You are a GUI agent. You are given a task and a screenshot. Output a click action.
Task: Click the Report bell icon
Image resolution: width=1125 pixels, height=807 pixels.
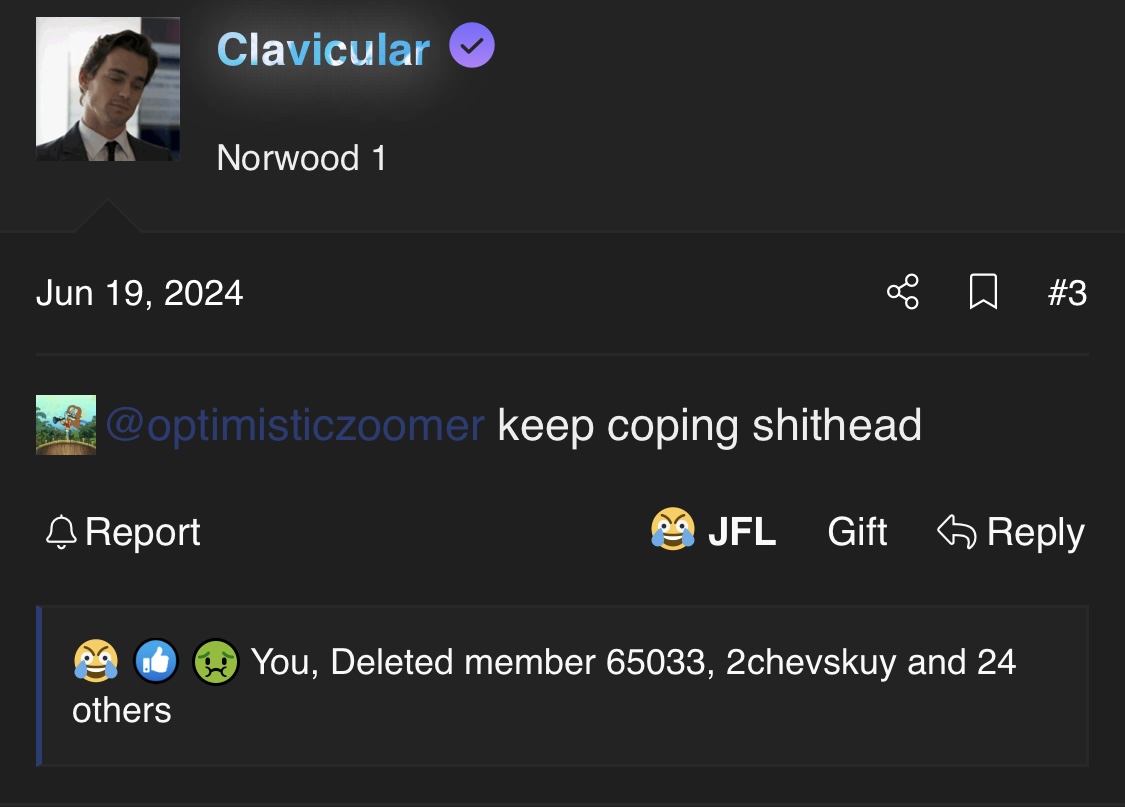pos(61,532)
